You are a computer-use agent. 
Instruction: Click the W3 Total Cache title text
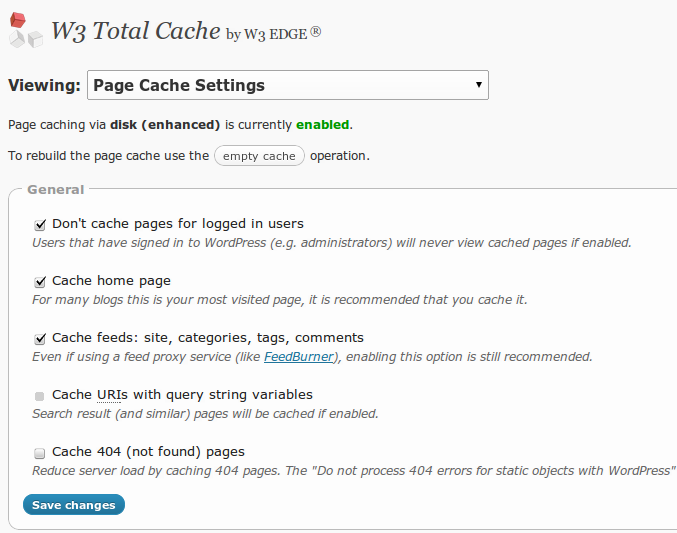[x=136, y=31]
